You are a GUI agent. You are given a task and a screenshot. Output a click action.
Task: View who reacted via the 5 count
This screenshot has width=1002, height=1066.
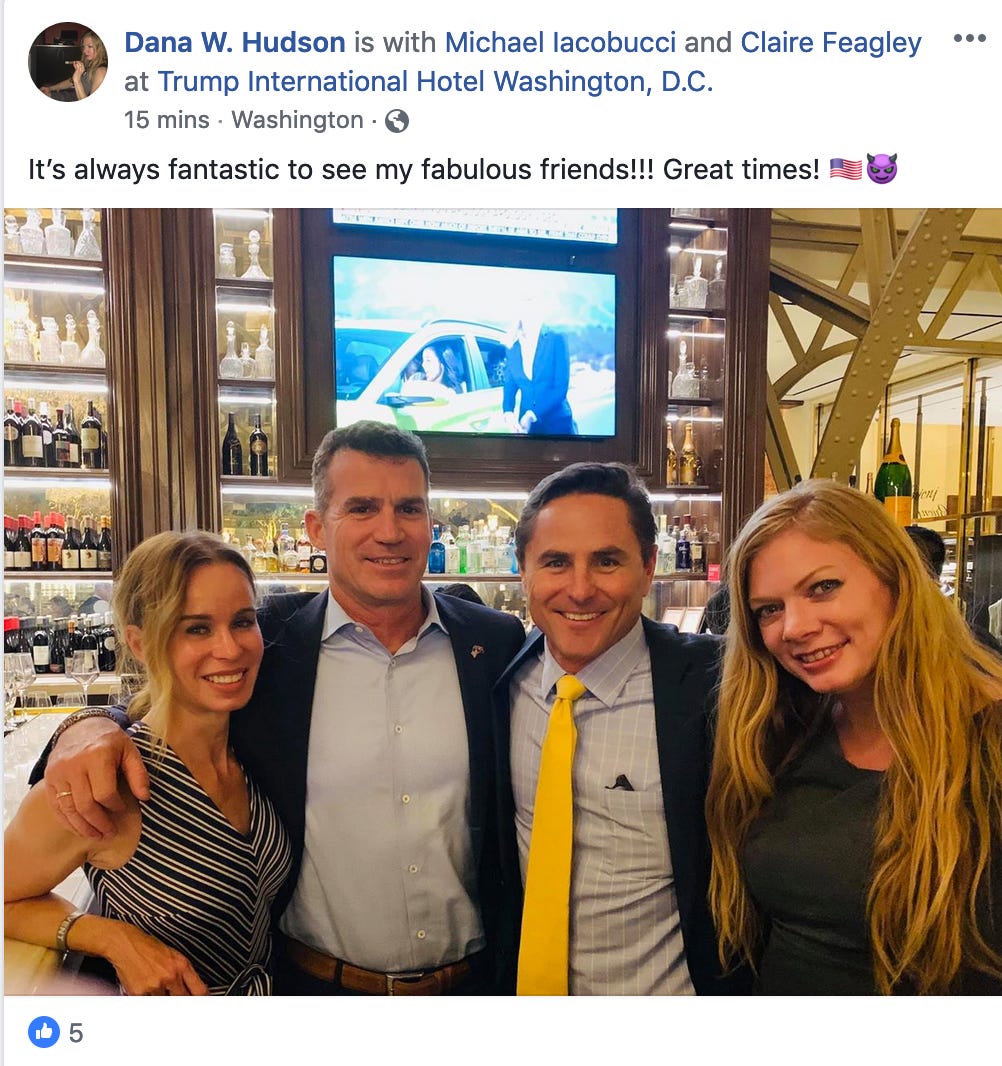76,1033
